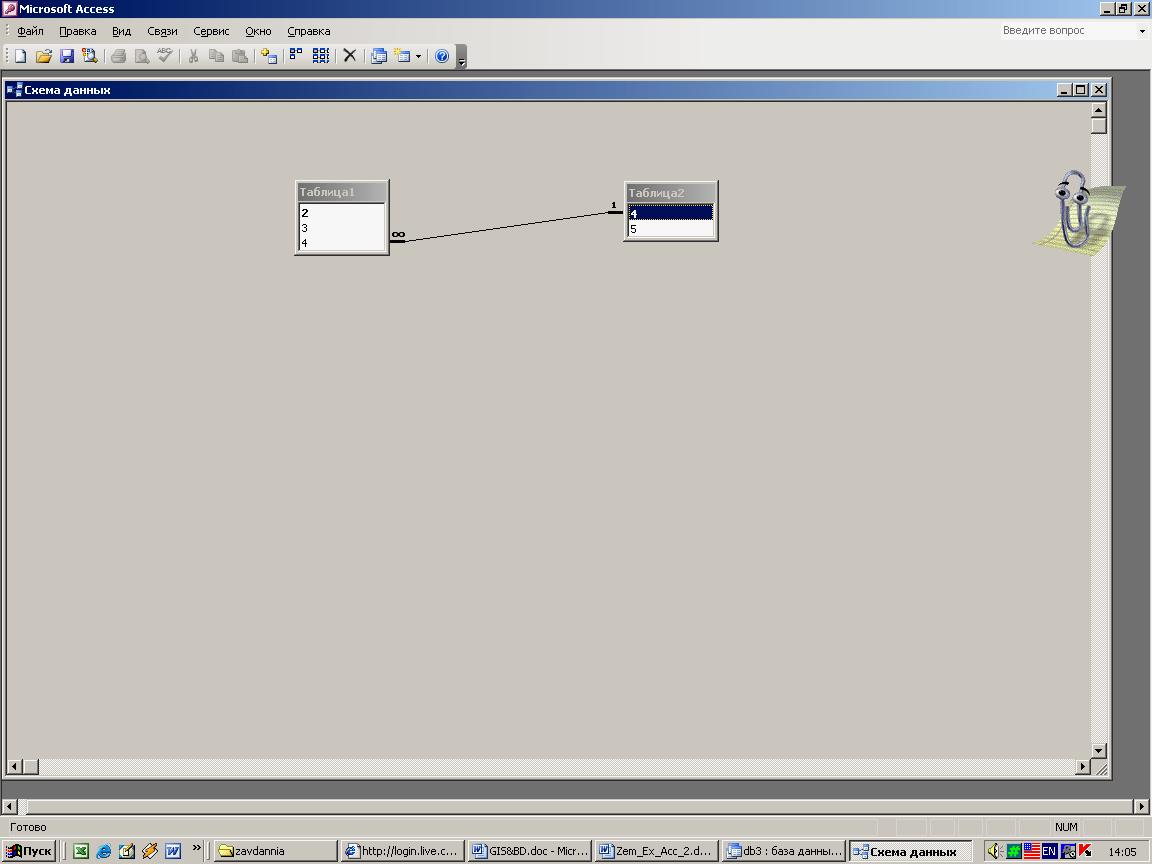Select highlighted field 4 in Таблица2

tap(671, 213)
